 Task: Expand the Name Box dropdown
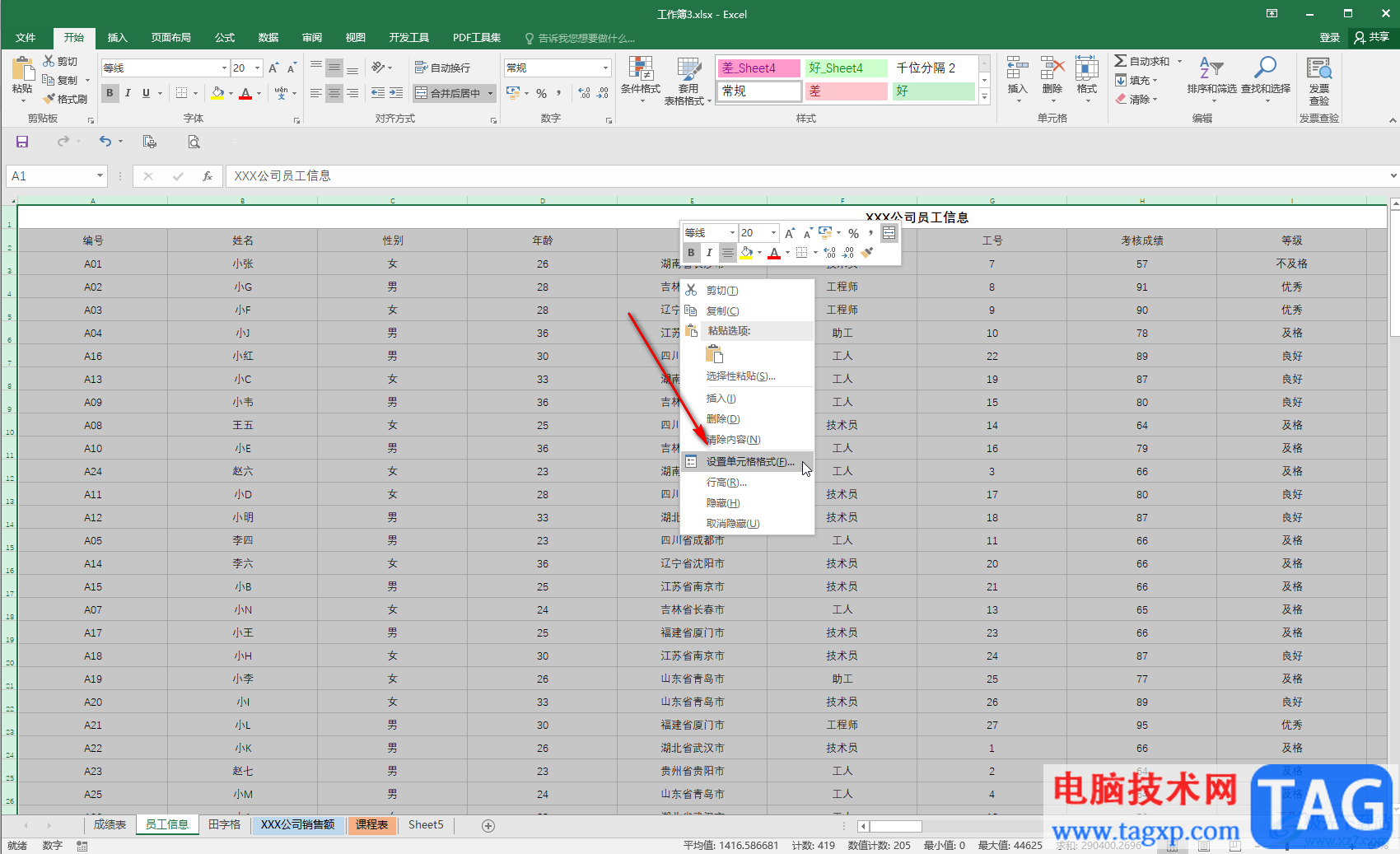(100, 175)
